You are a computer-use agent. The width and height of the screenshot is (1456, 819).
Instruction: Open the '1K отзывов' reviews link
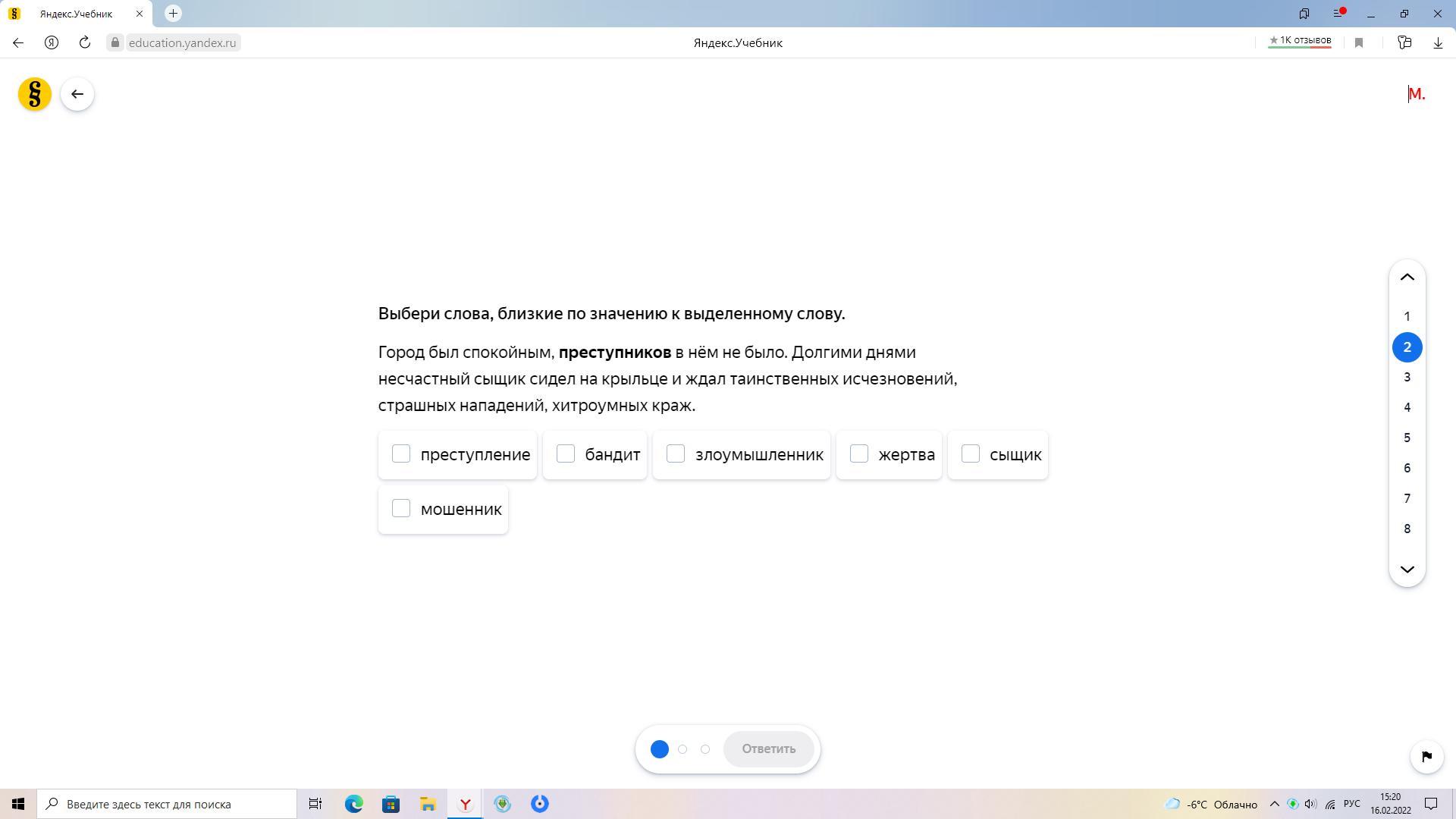tap(1300, 41)
